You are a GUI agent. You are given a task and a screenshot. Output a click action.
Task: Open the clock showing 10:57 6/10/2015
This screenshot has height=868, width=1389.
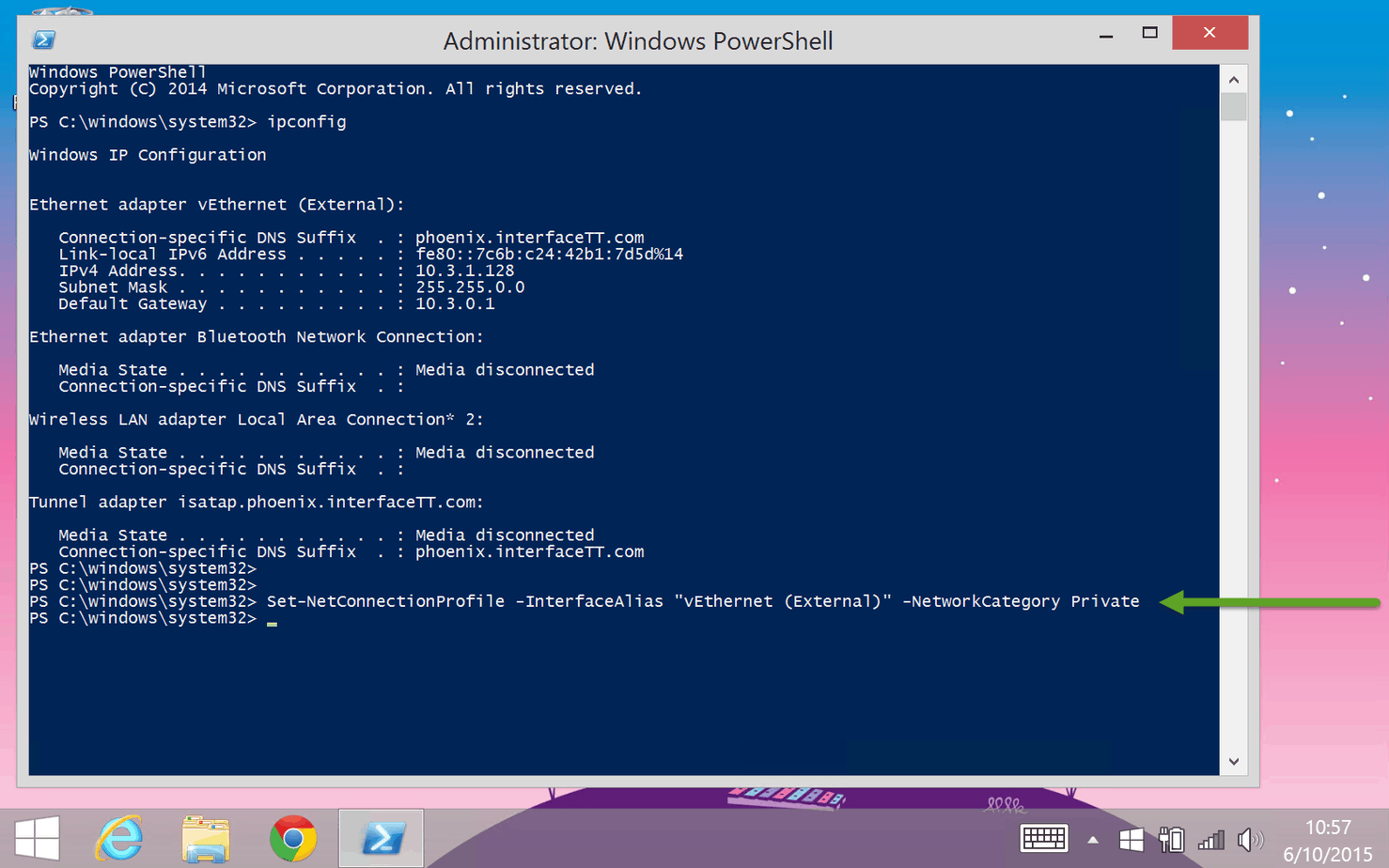pos(1327,841)
